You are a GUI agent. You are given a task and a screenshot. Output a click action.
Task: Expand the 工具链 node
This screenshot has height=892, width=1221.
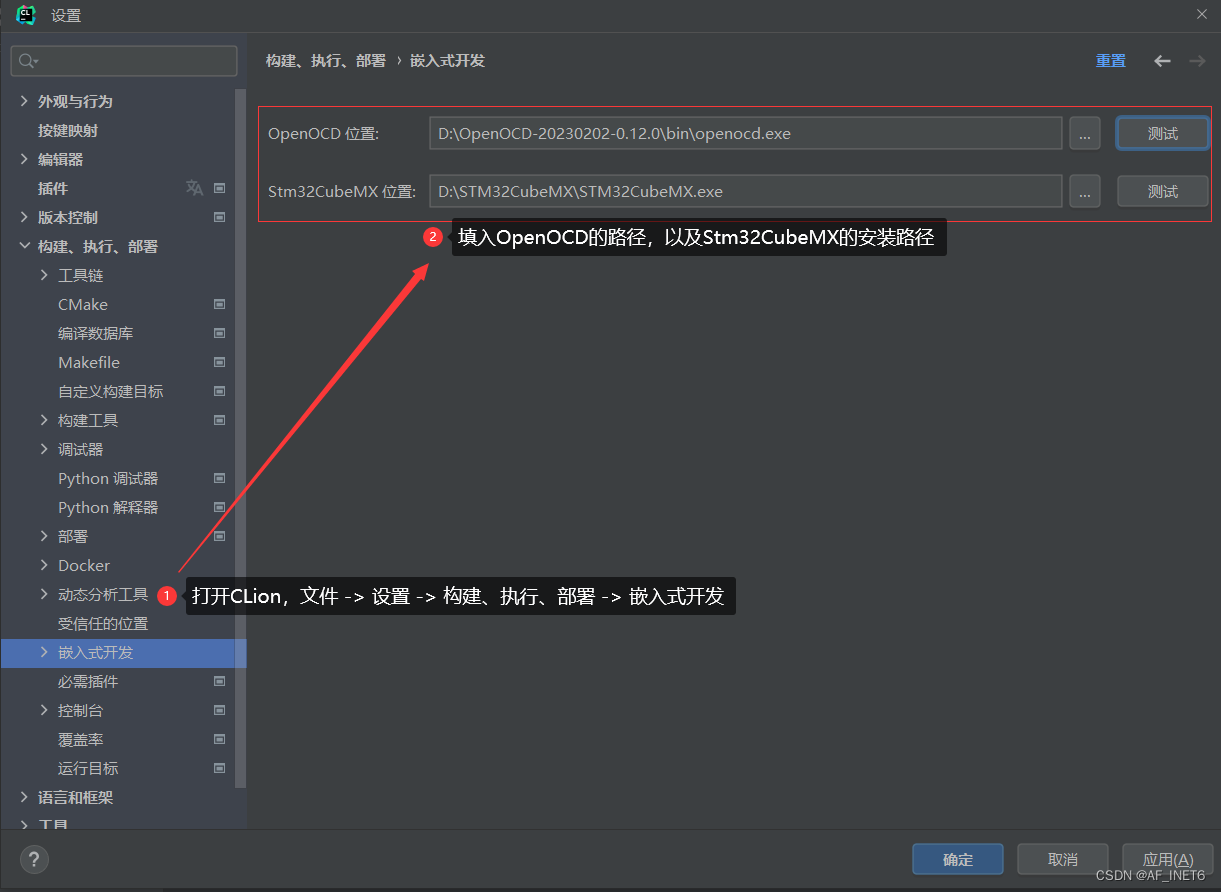coord(44,275)
